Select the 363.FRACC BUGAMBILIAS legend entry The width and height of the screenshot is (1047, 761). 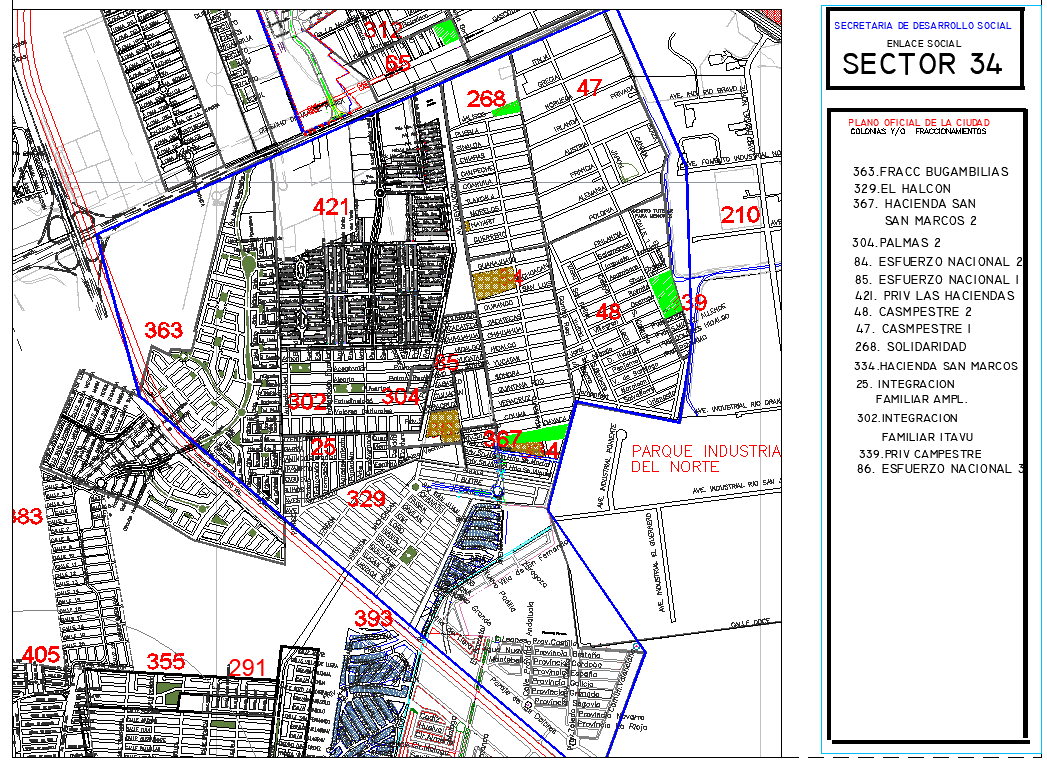coord(930,172)
